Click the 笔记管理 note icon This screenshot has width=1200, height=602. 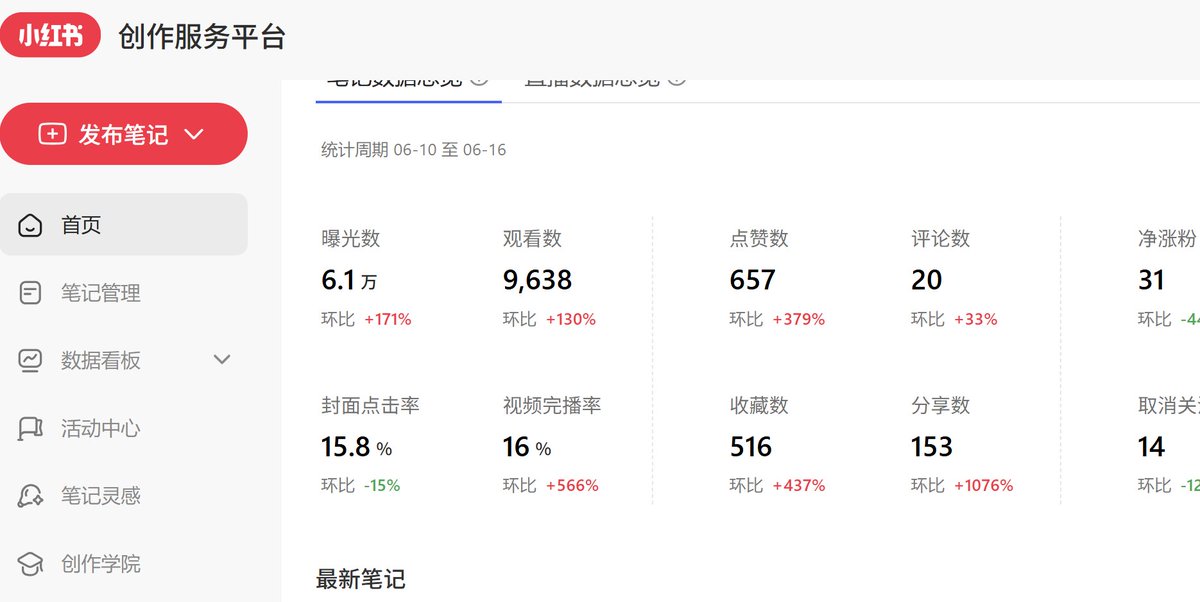(30, 293)
